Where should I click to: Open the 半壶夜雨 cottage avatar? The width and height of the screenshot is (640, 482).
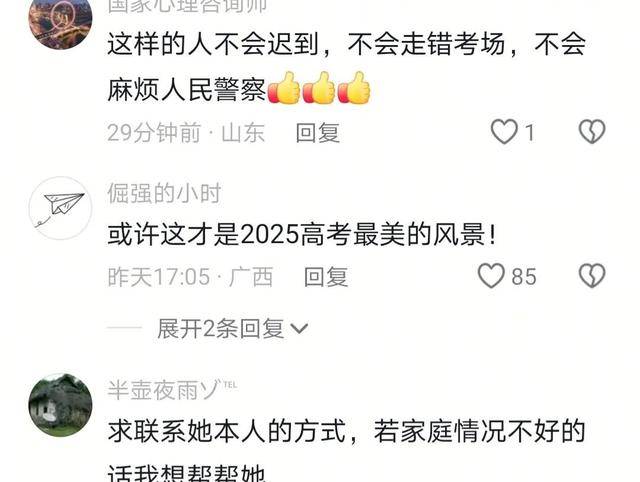(x=60, y=405)
